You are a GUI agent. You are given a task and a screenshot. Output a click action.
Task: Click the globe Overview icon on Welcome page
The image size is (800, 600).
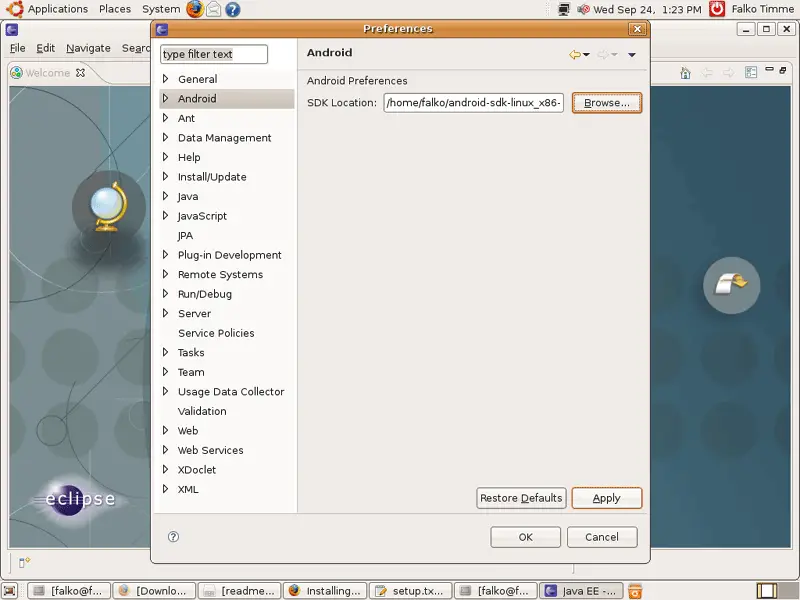[108, 207]
